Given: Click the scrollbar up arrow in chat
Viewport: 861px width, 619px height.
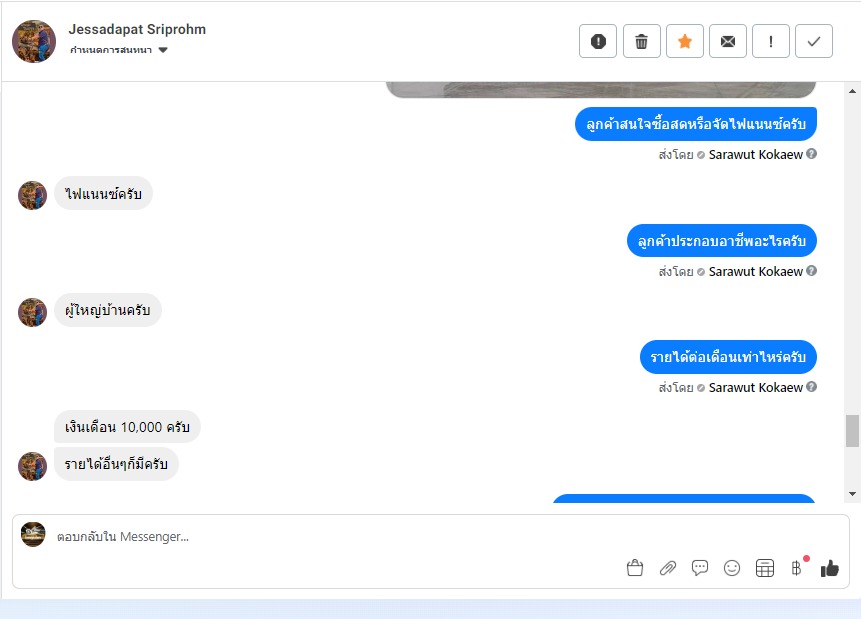Looking at the screenshot, I should click(x=852, y=91).
